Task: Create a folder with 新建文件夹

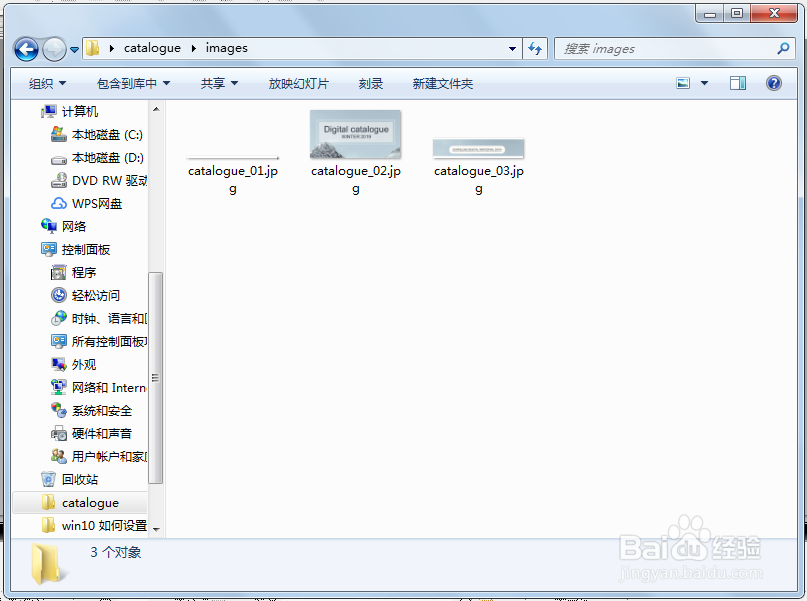Action: 443,83
